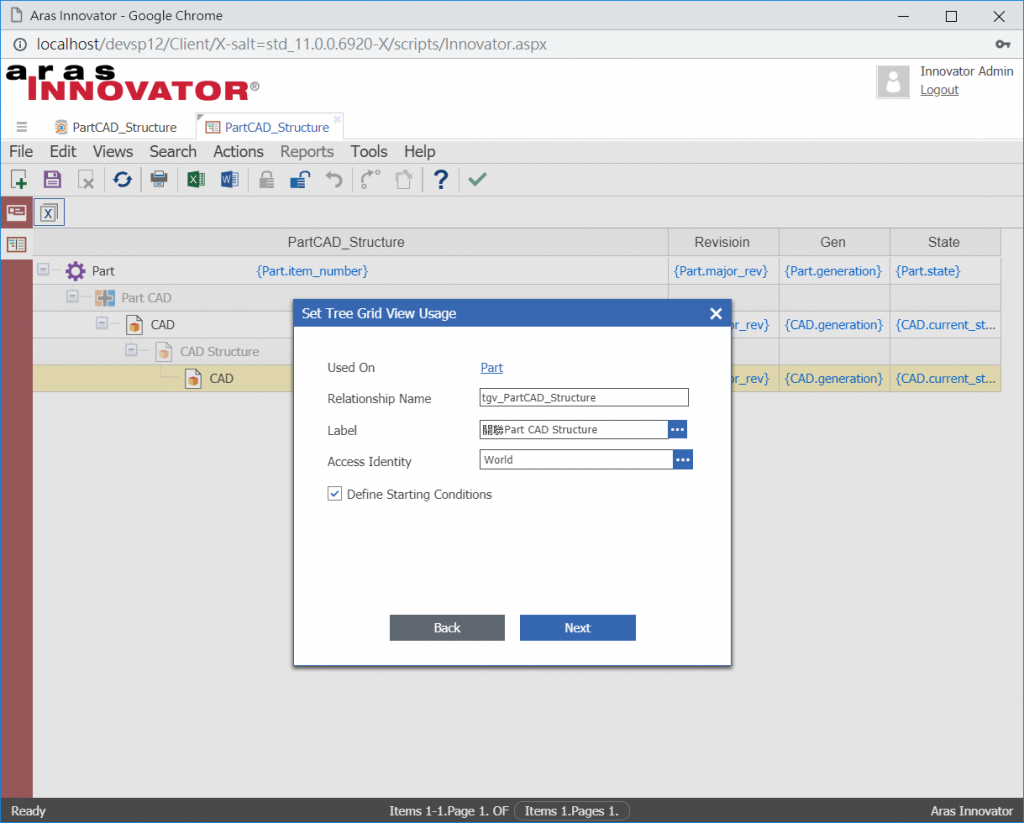
Task: Click the Print icon
Action: 159,178
